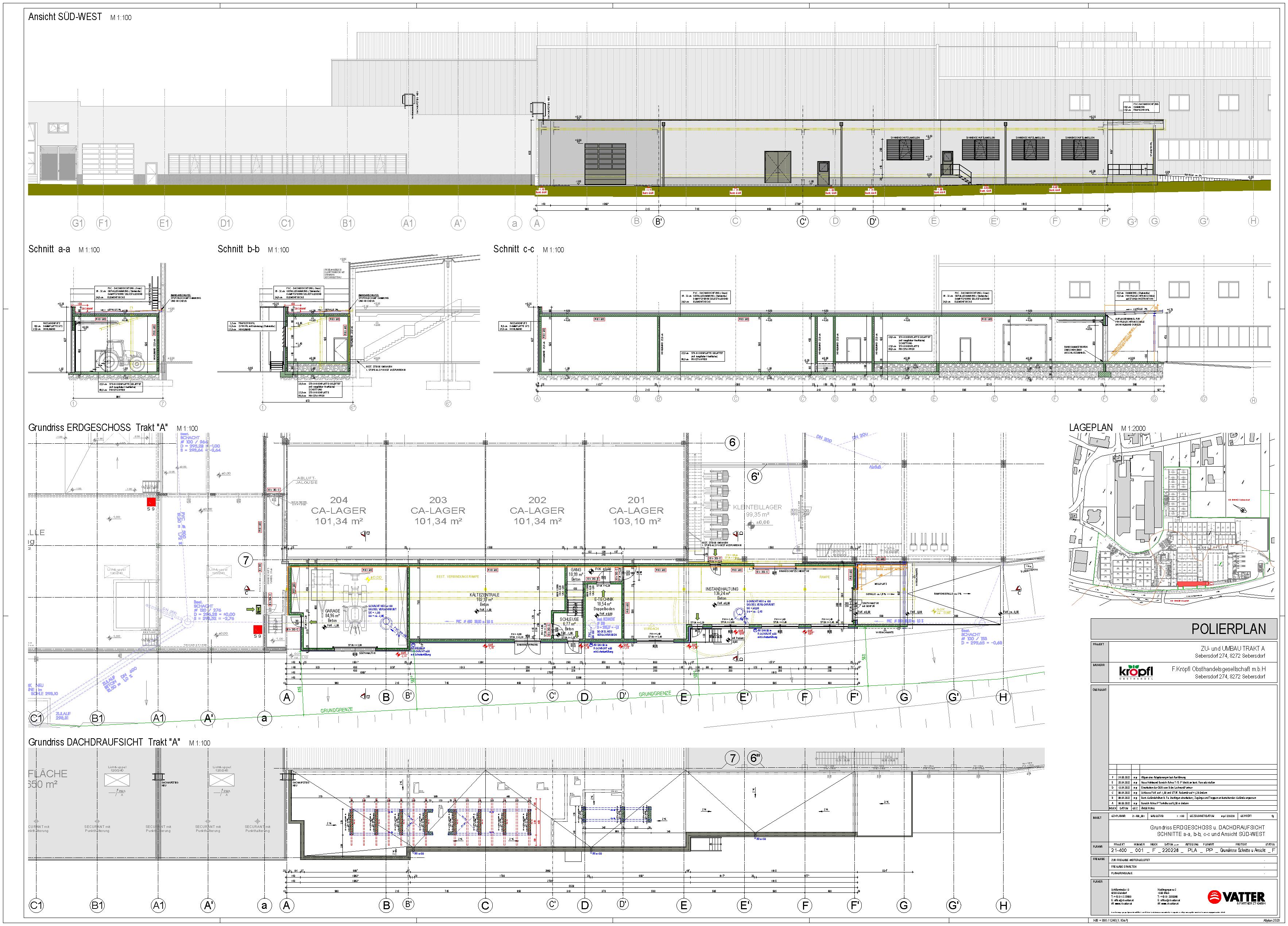Click the POLIERPLAN title header
Viewport: 1288px width, 926px height.
pos(1228,629)
